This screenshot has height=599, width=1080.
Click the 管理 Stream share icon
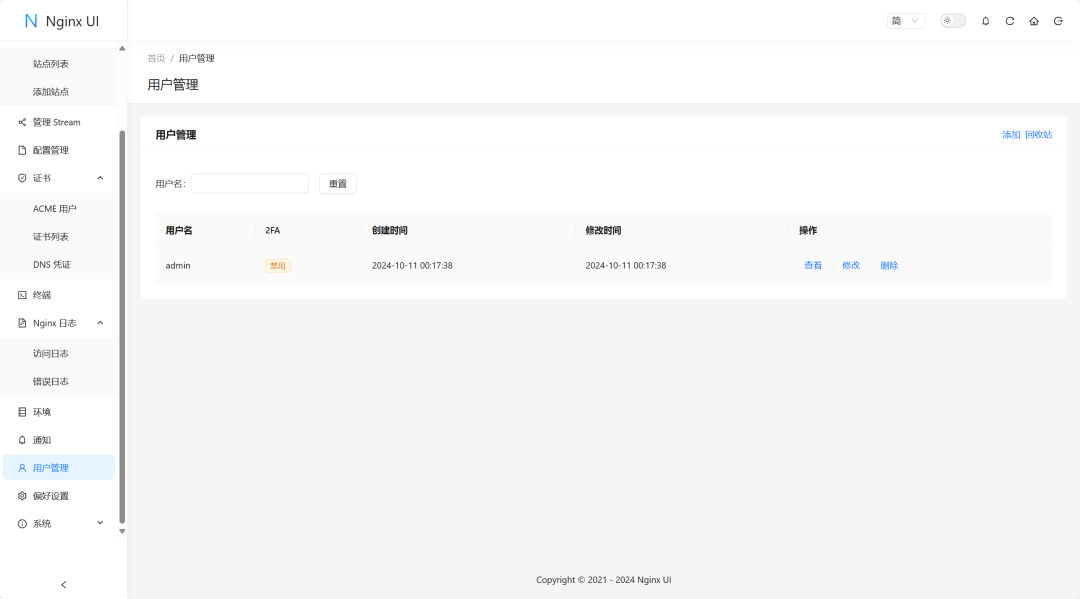(22, 123)
